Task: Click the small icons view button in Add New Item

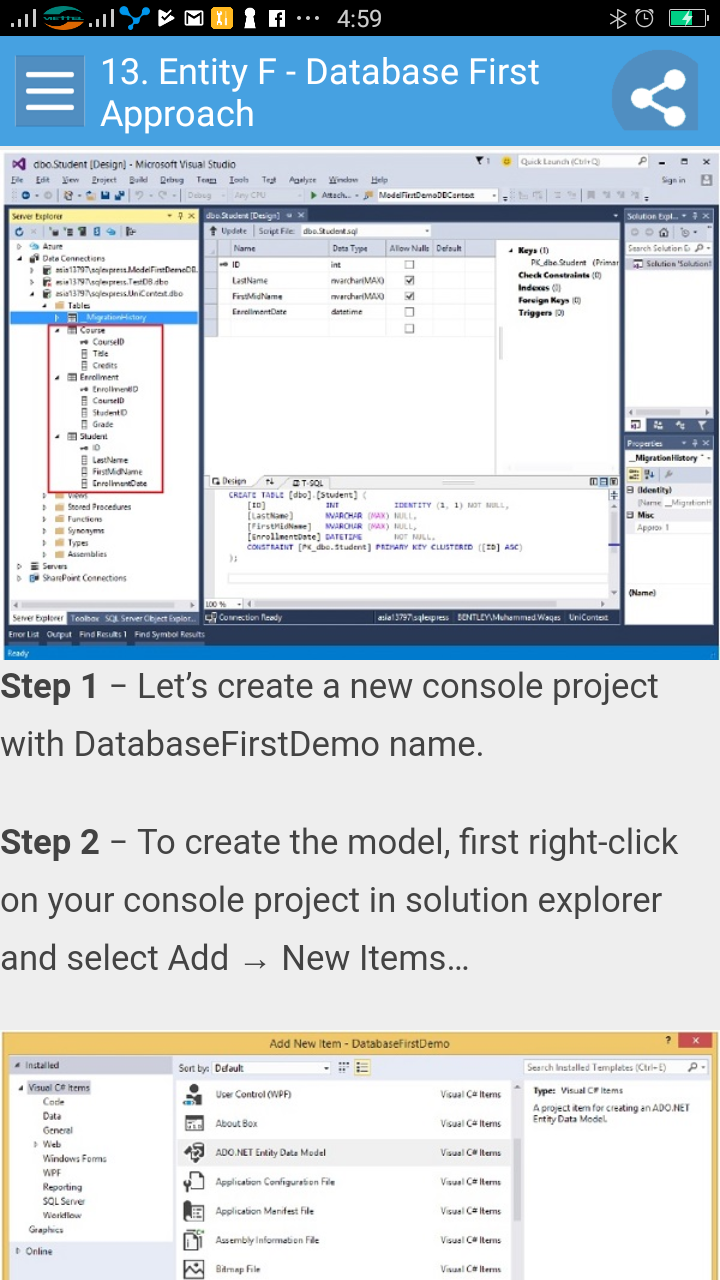Action: 345,1068
